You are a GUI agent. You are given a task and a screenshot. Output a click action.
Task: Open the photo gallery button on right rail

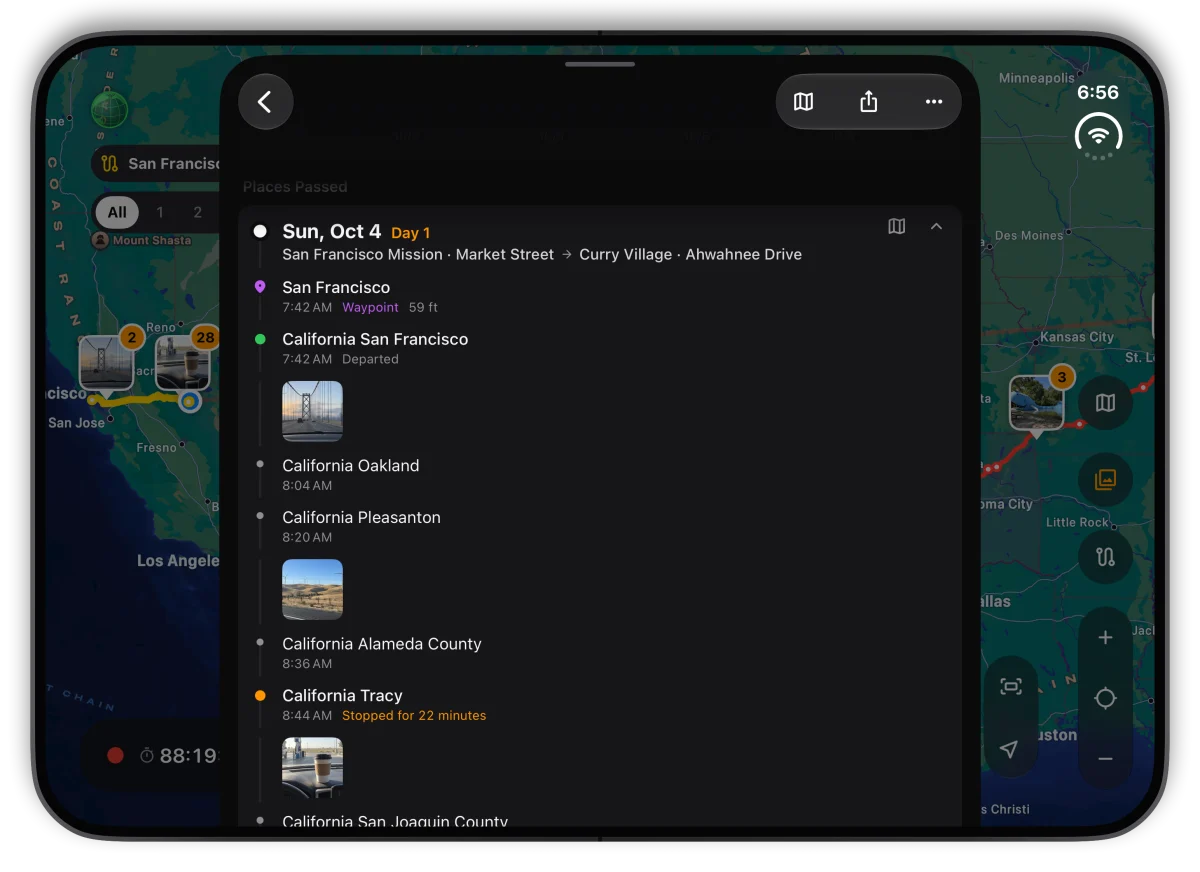pos(1105,480)
